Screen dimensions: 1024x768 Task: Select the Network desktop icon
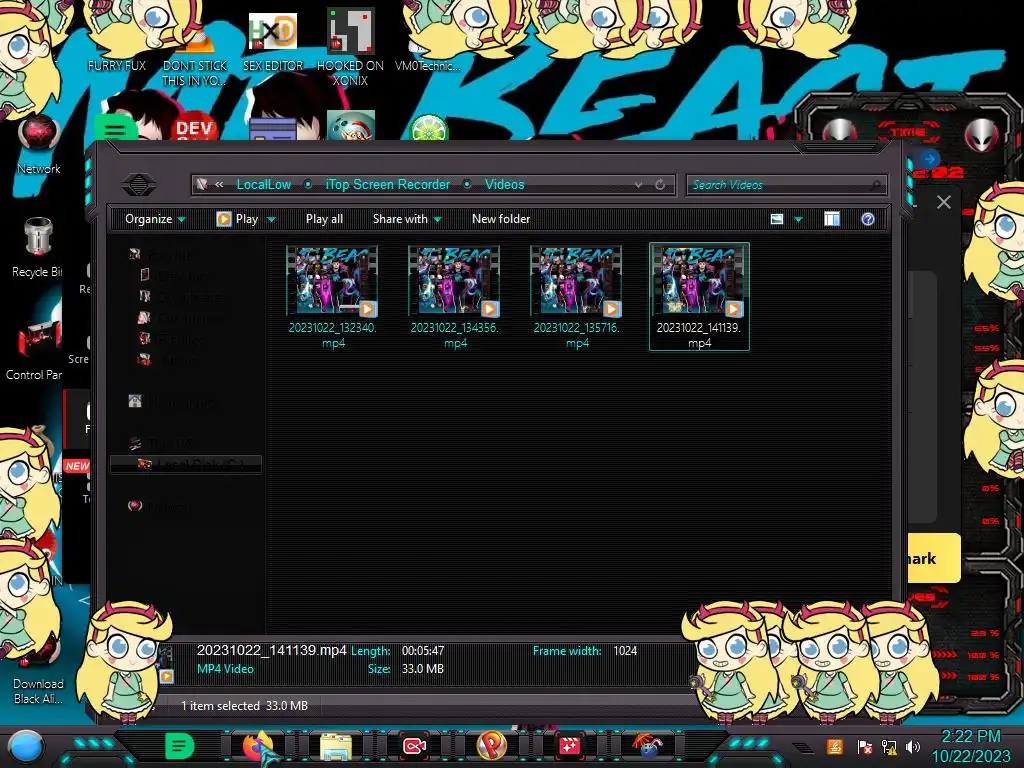pos(39,145)
